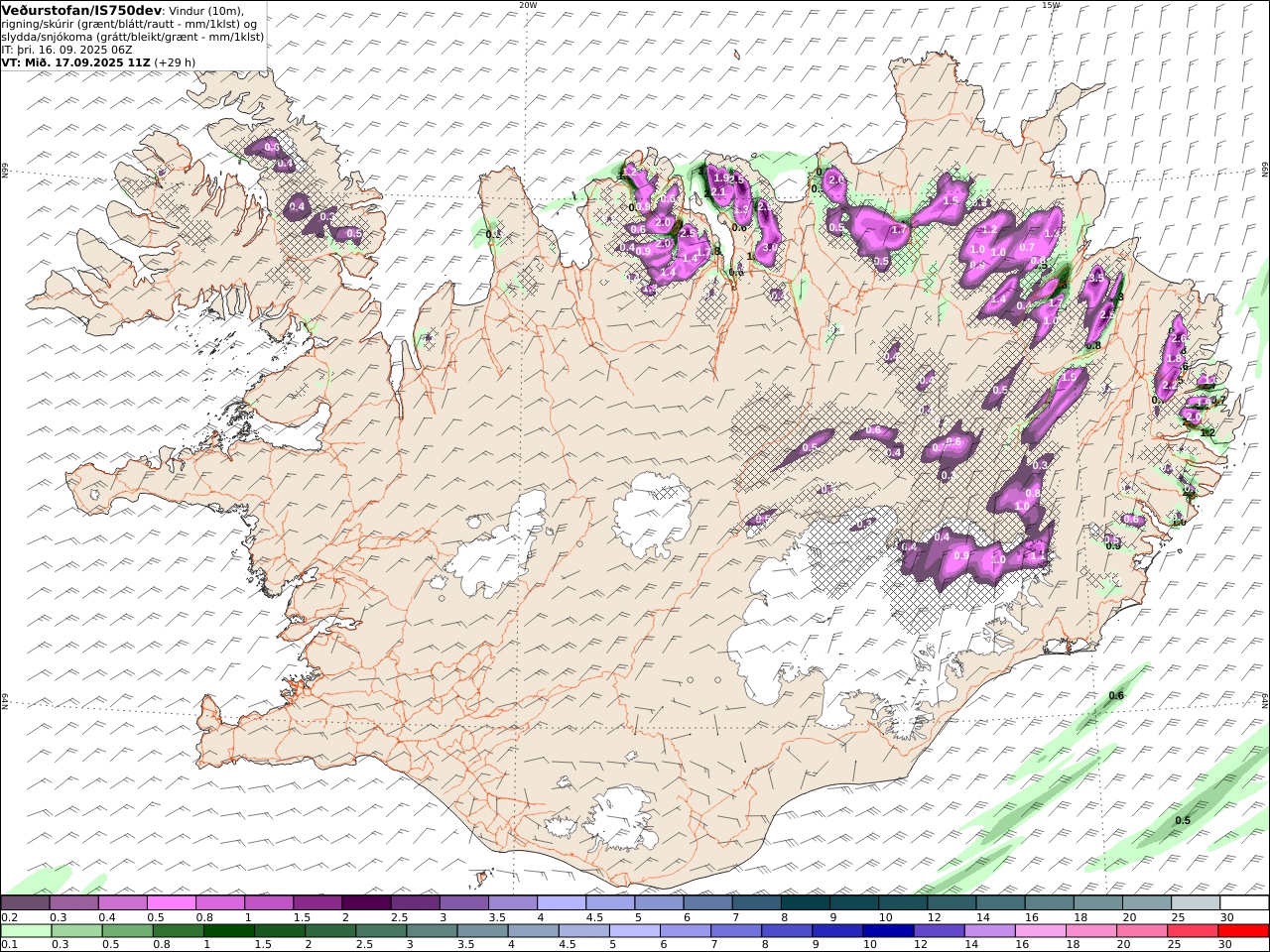Screen dimensions: 1270x952
Task: Pick lower legend swatch between 9 and 10
Action: point(836,931)
